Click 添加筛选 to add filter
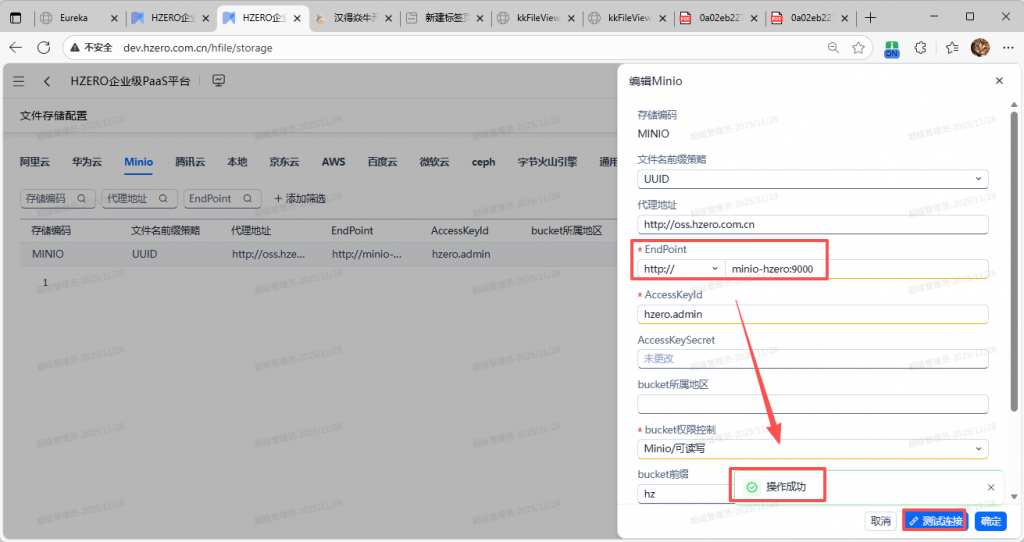Image resolution: width=1024 pixels, height=542 pixels. pyautogui.click(x=300, y=199)
